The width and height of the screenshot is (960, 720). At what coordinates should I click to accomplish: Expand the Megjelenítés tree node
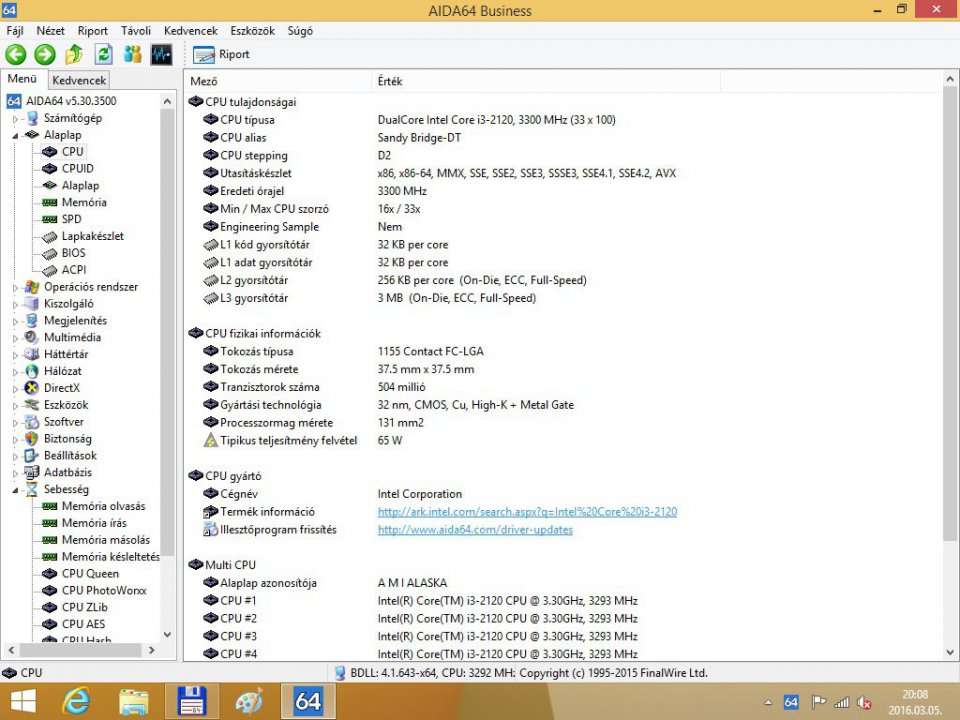click(x=15, y=321)
